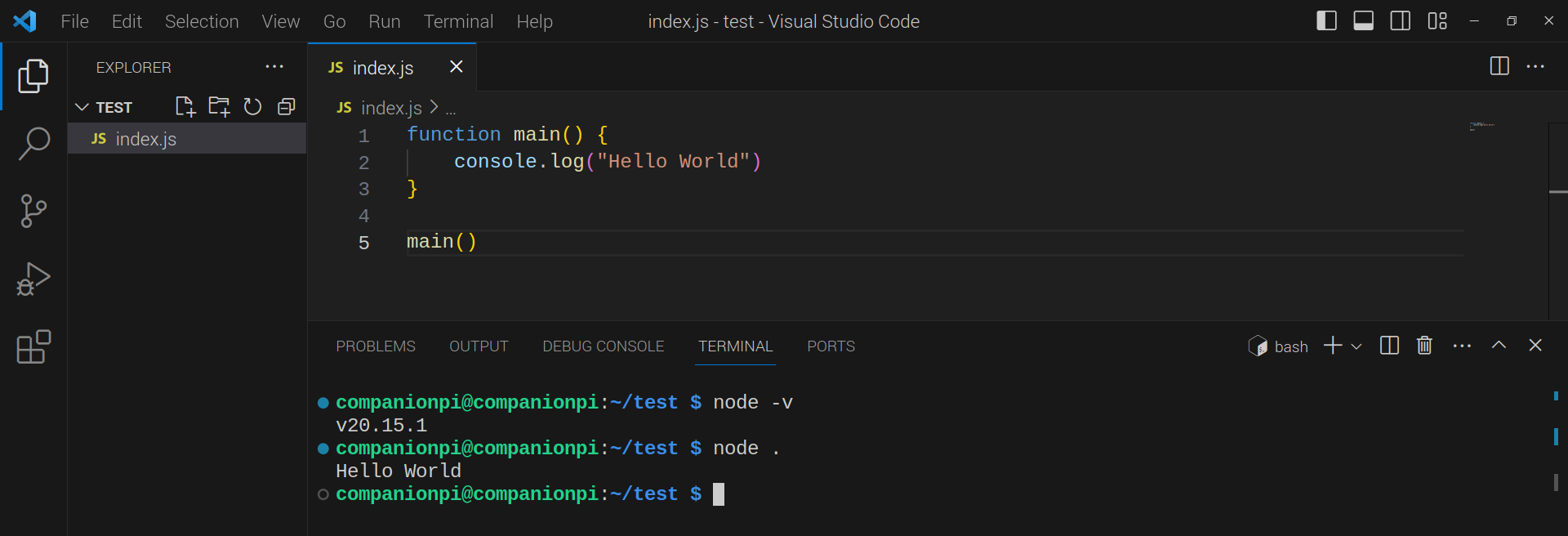Click the main() call on line 5
The width and height of the screenshot is (1568, 536).
point(442,242)
